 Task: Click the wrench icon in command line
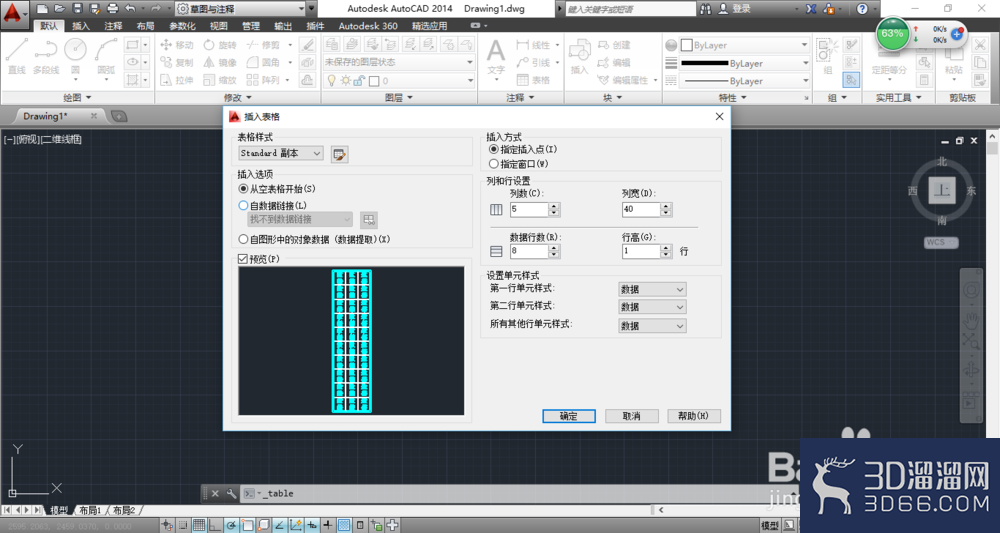pyautogui.click(x=231, y=493)
